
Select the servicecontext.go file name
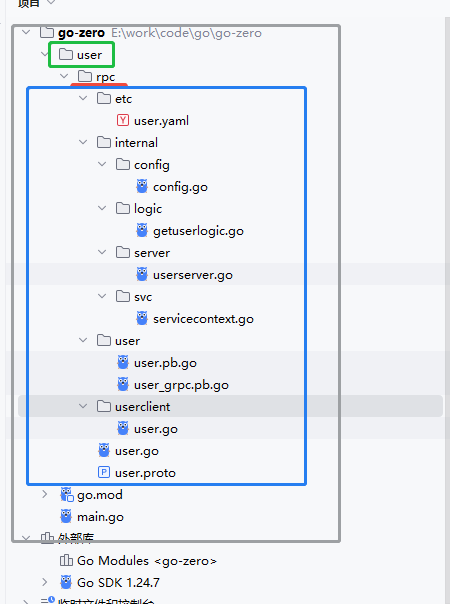pos(203,319)
